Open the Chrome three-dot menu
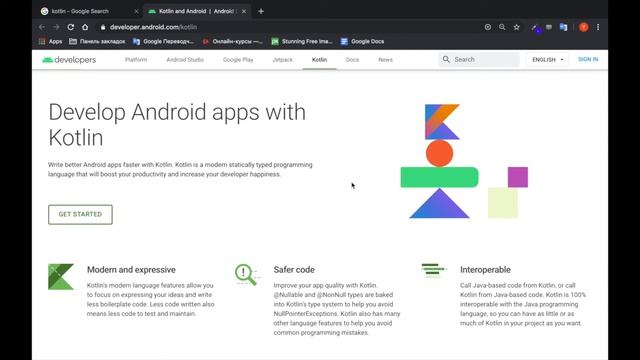 click(x=598, y=27)
